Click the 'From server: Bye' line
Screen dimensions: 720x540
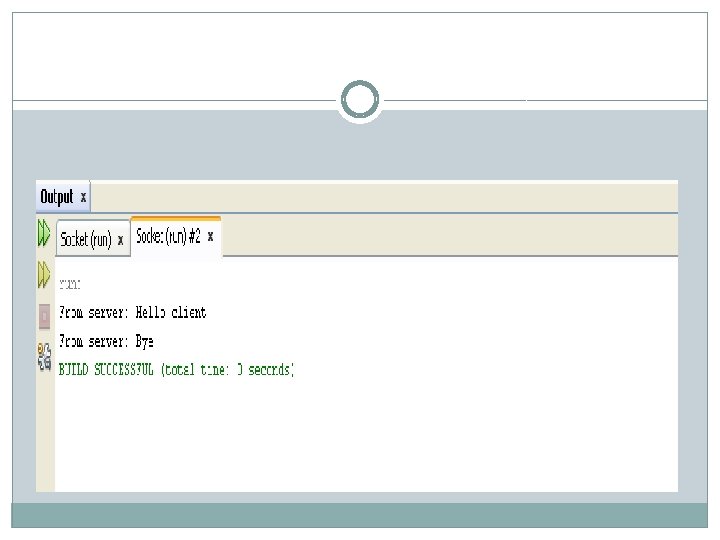click(x=106, y=342)
